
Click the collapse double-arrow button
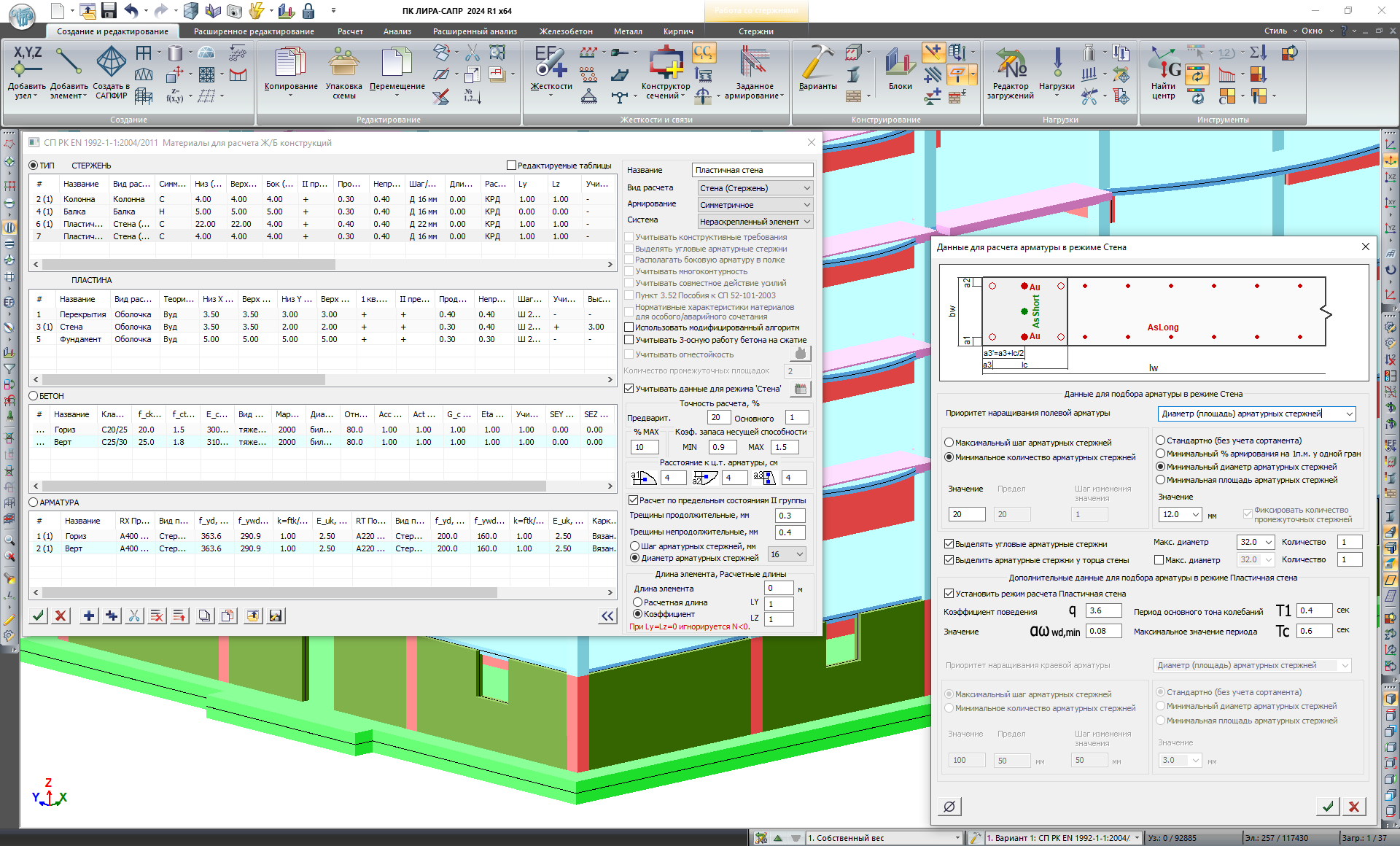pos(607,616)
